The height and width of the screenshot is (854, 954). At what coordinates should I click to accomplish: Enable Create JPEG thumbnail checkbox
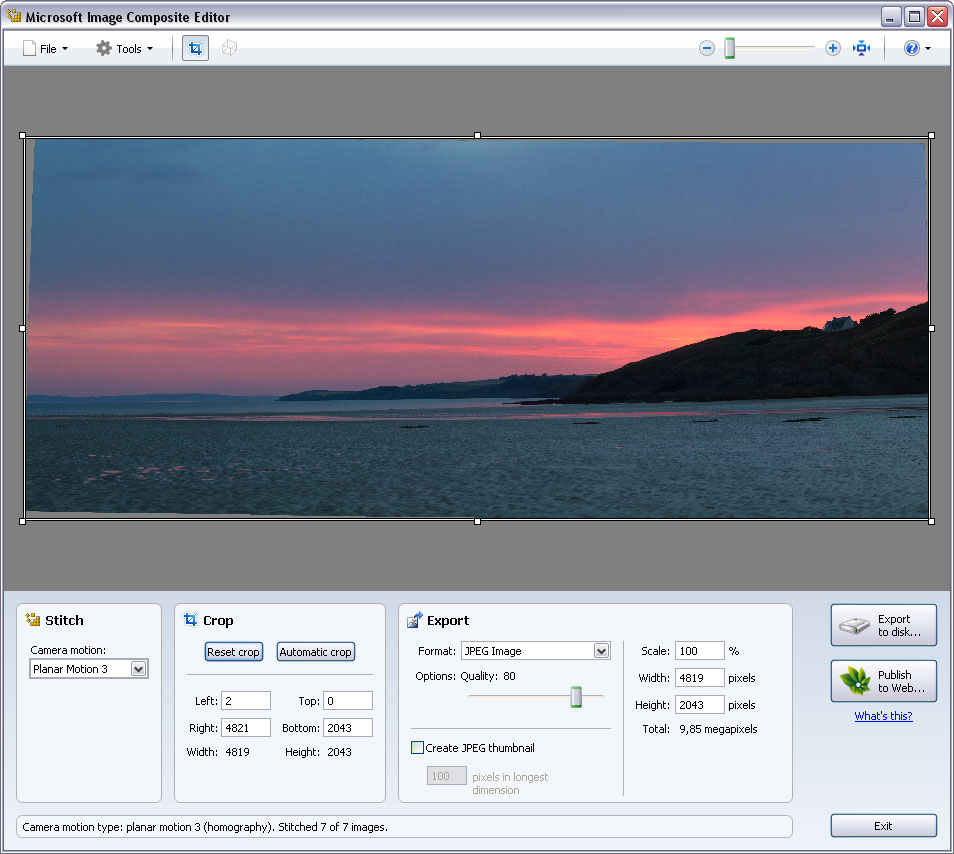[418, 747]
